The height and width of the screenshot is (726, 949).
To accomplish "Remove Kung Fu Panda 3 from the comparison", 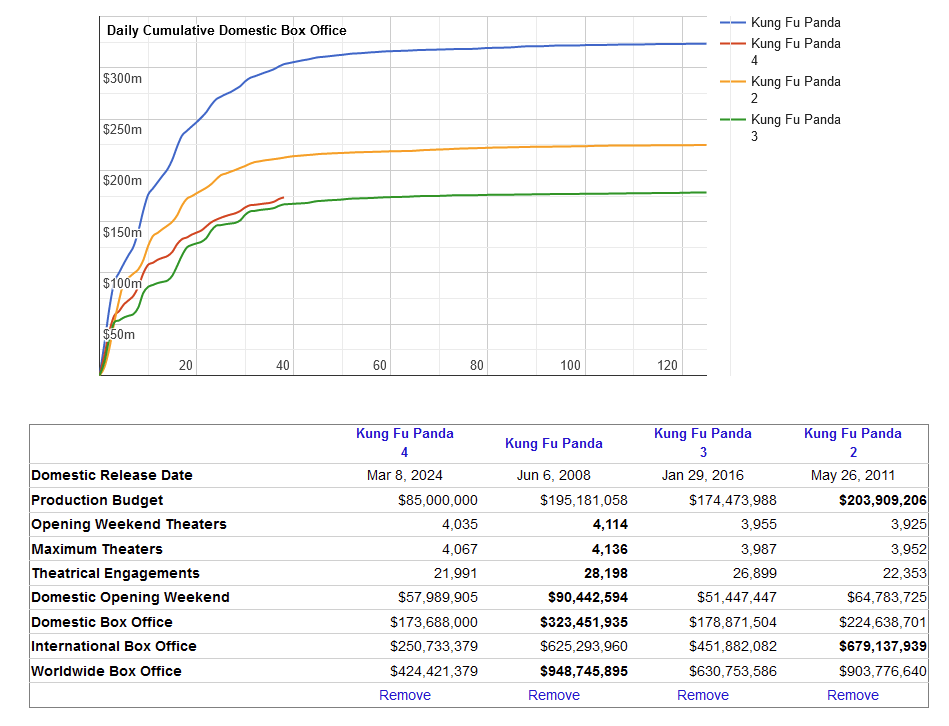I will pyautogui.click(x=702, y=695).
